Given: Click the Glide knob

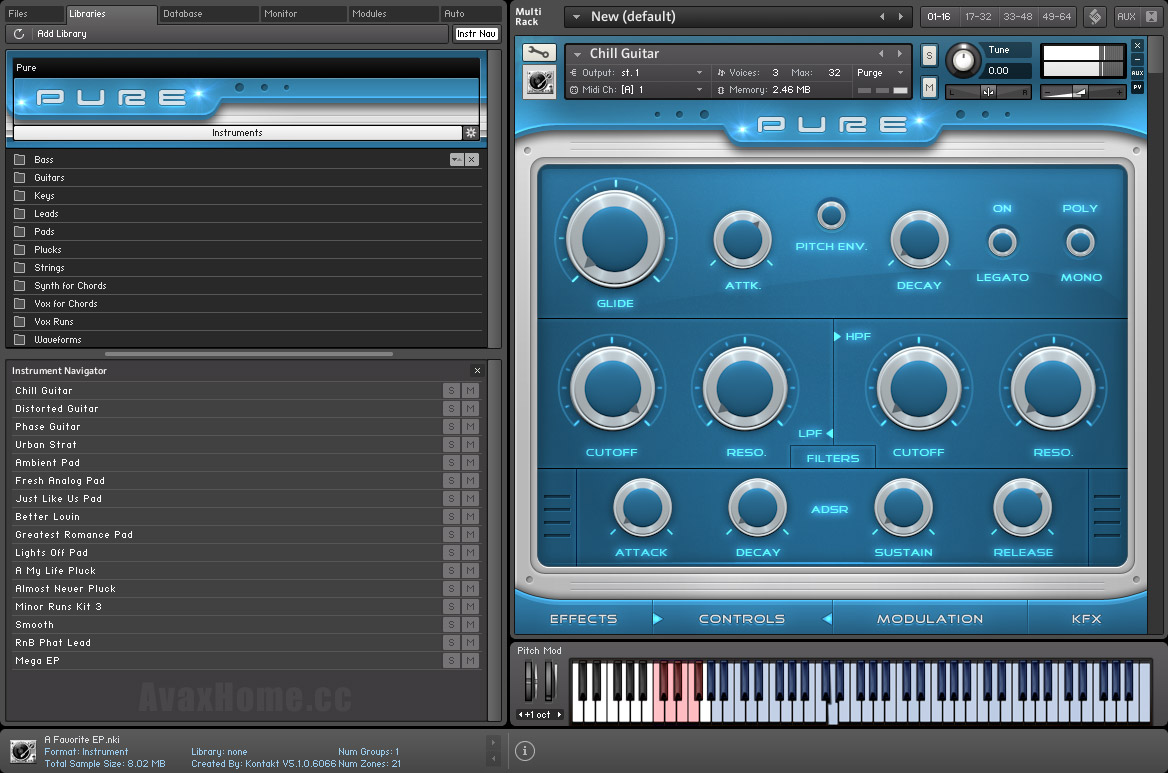Looking at the screenshot, I should [615, 239].
